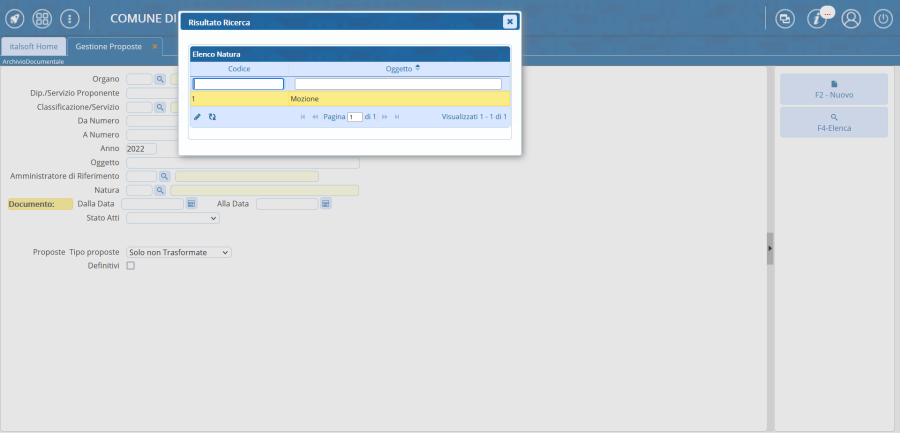Open the user profile icon
Image resolution: width=900 pixels, height=433 pixels.
click(851, 18)
